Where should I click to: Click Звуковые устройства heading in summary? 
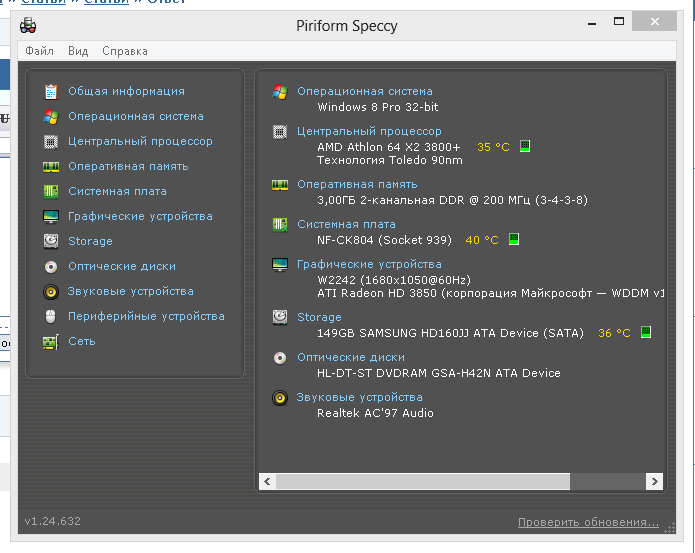(359, 397)
